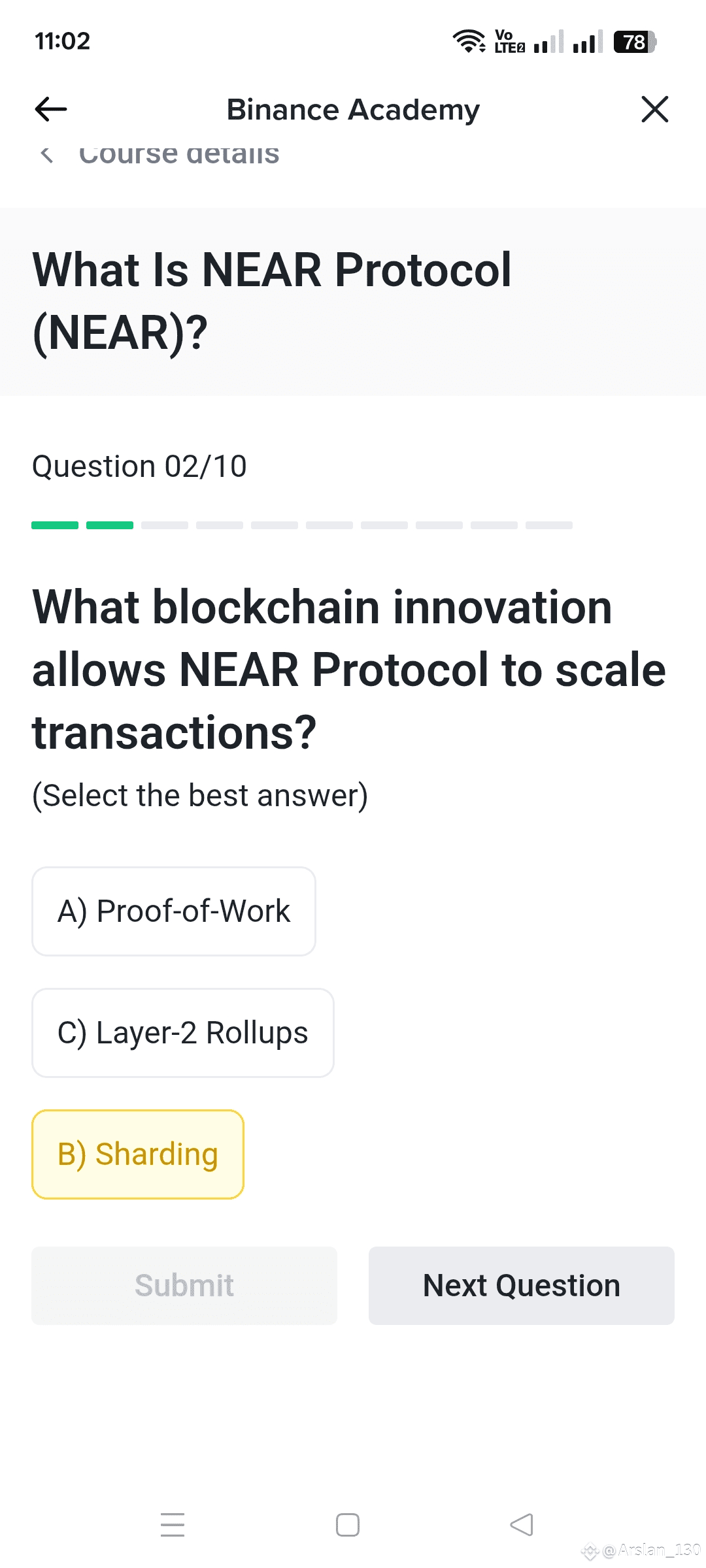Pick answer B) Sharding

pos(138,1154)
